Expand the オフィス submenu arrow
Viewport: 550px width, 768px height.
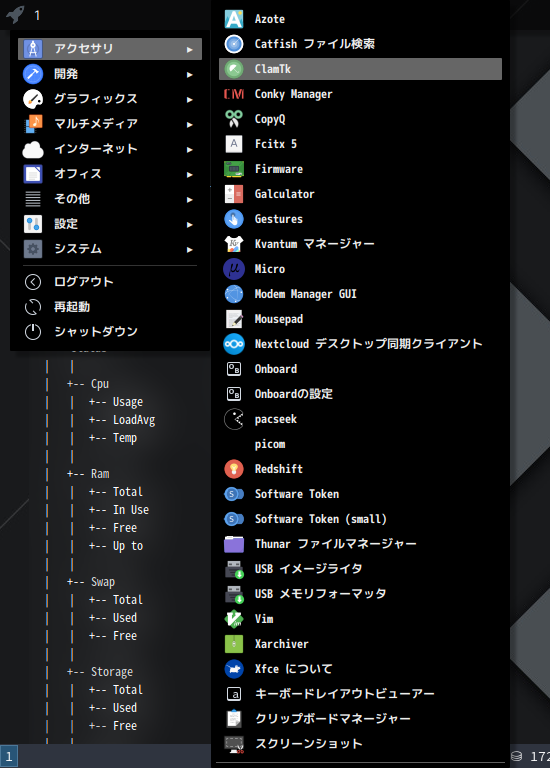[190, 174]
